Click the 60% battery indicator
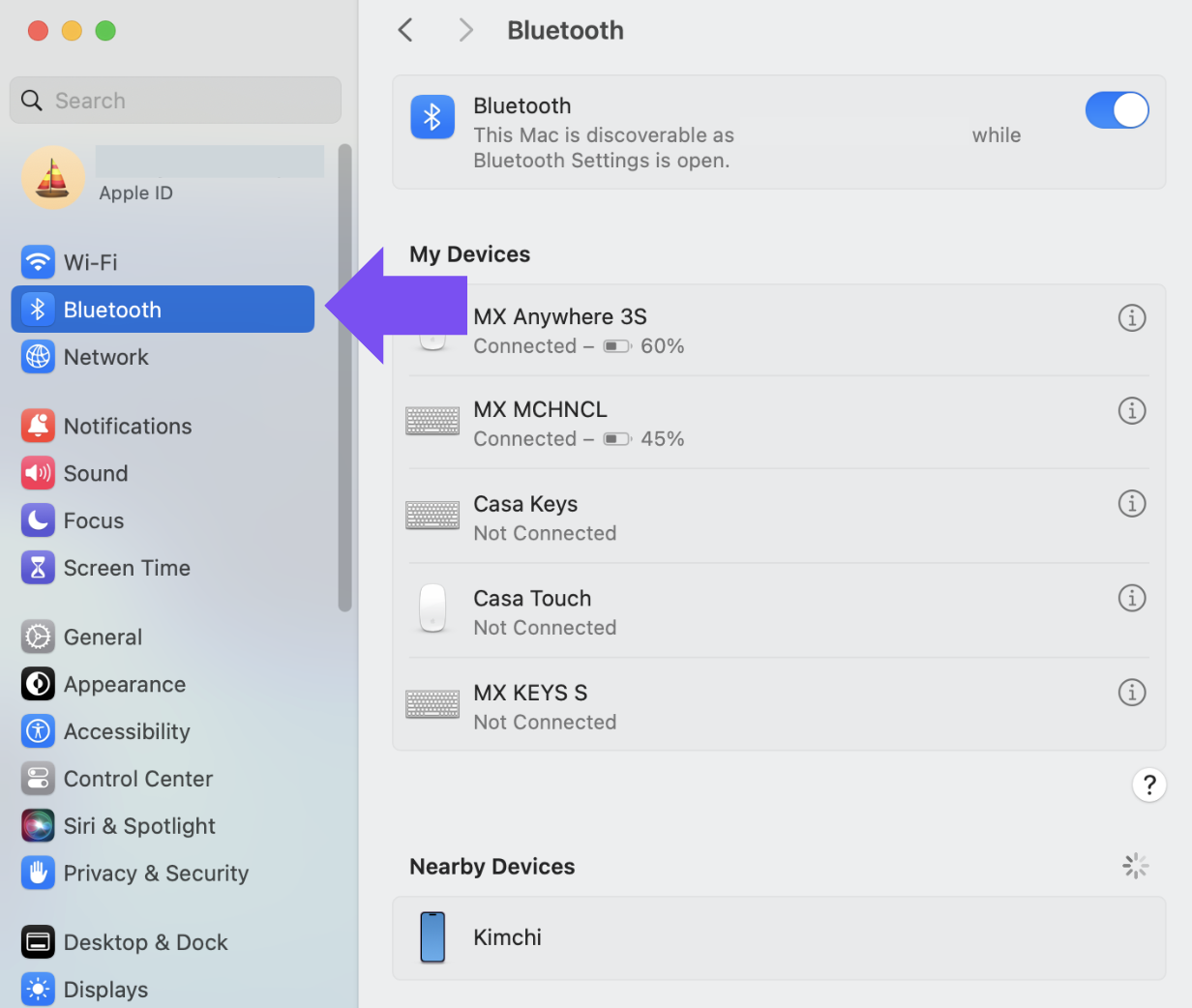Image resolution: width=1192 pixels, height=1008 pixels. [x=644, y=346]
